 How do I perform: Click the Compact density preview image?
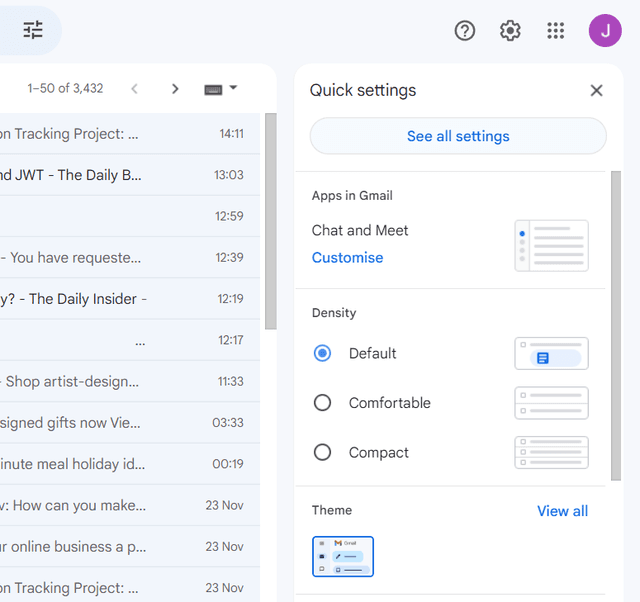point(551,452)
